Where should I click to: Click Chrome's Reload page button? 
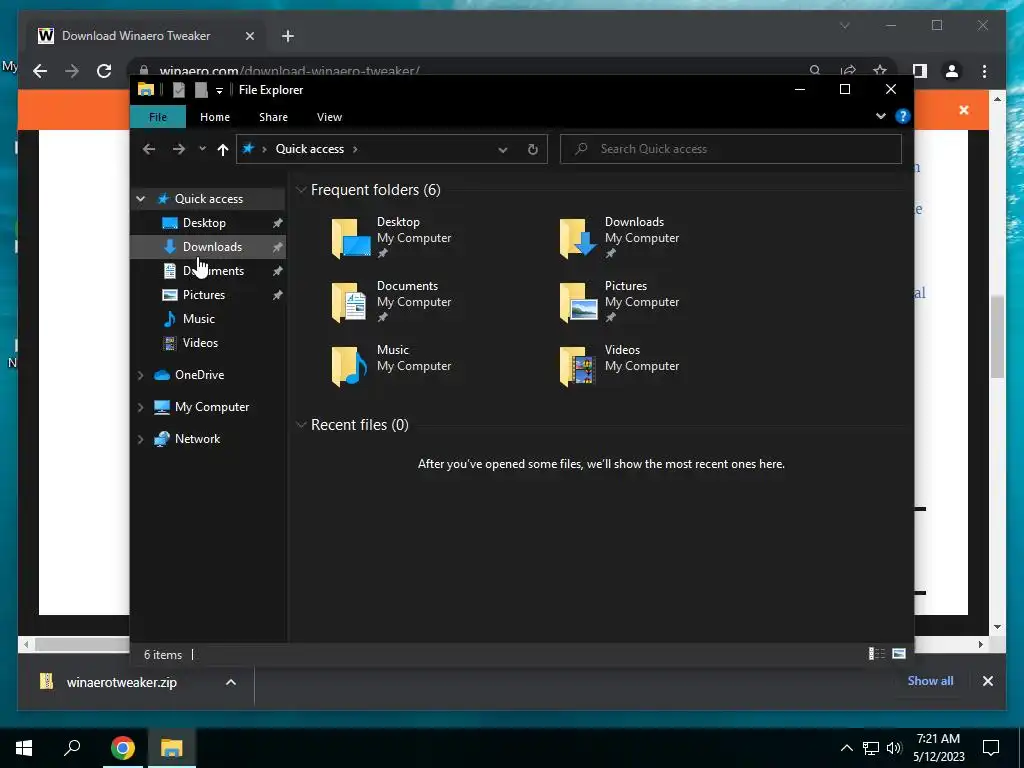(x=104, y=71)
